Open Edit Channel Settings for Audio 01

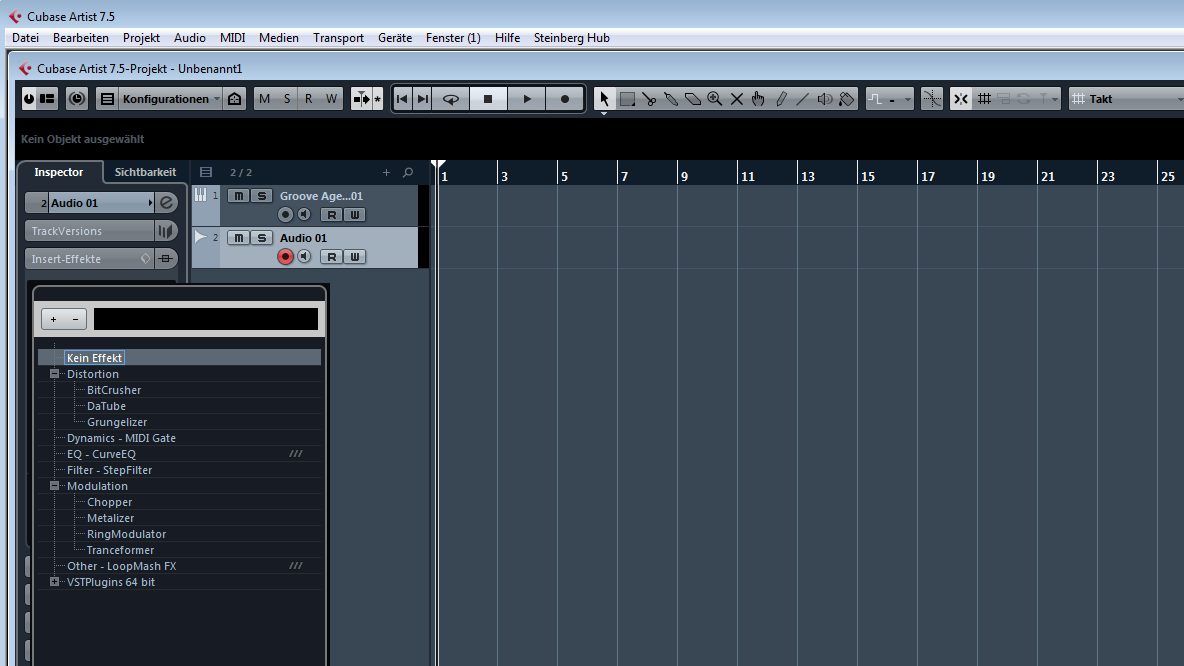(x=167, y=202)
